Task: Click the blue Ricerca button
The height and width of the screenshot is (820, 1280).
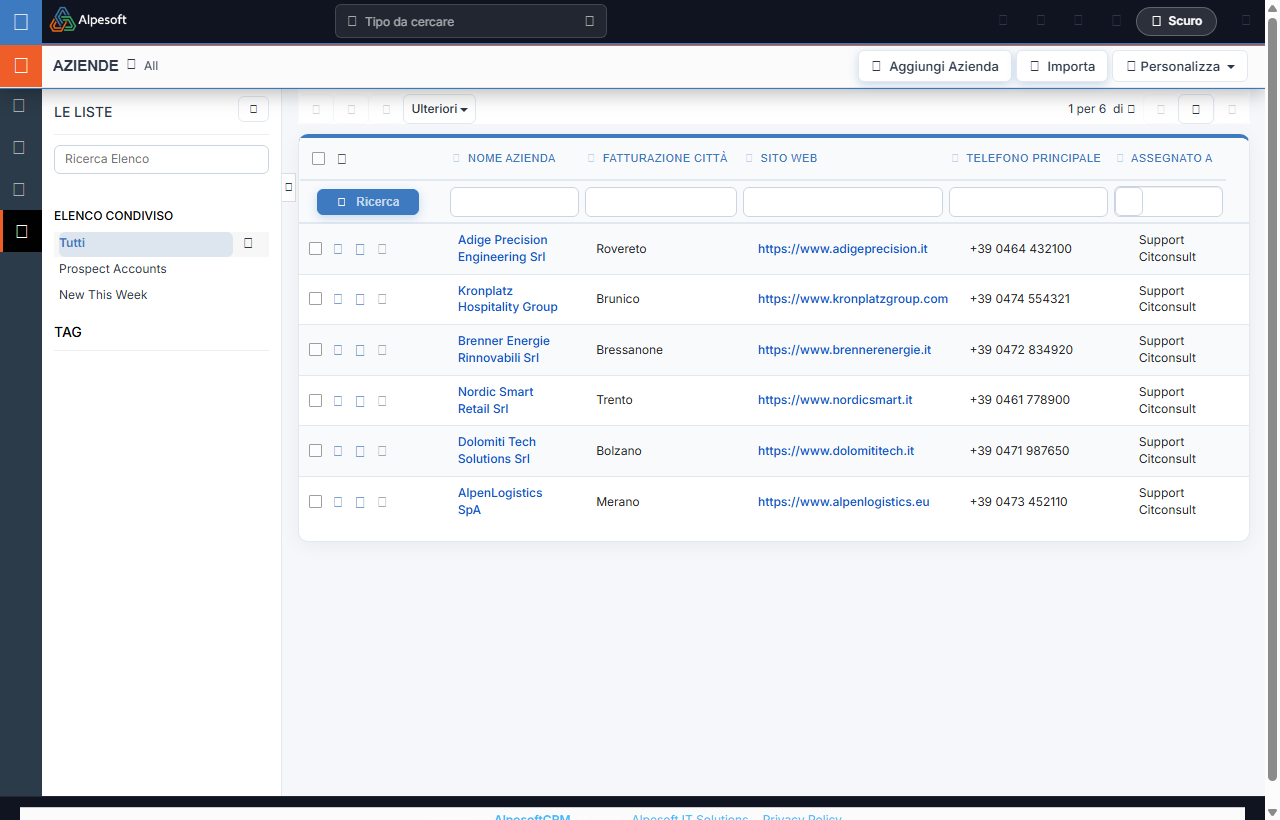Action: click(368, 202)
